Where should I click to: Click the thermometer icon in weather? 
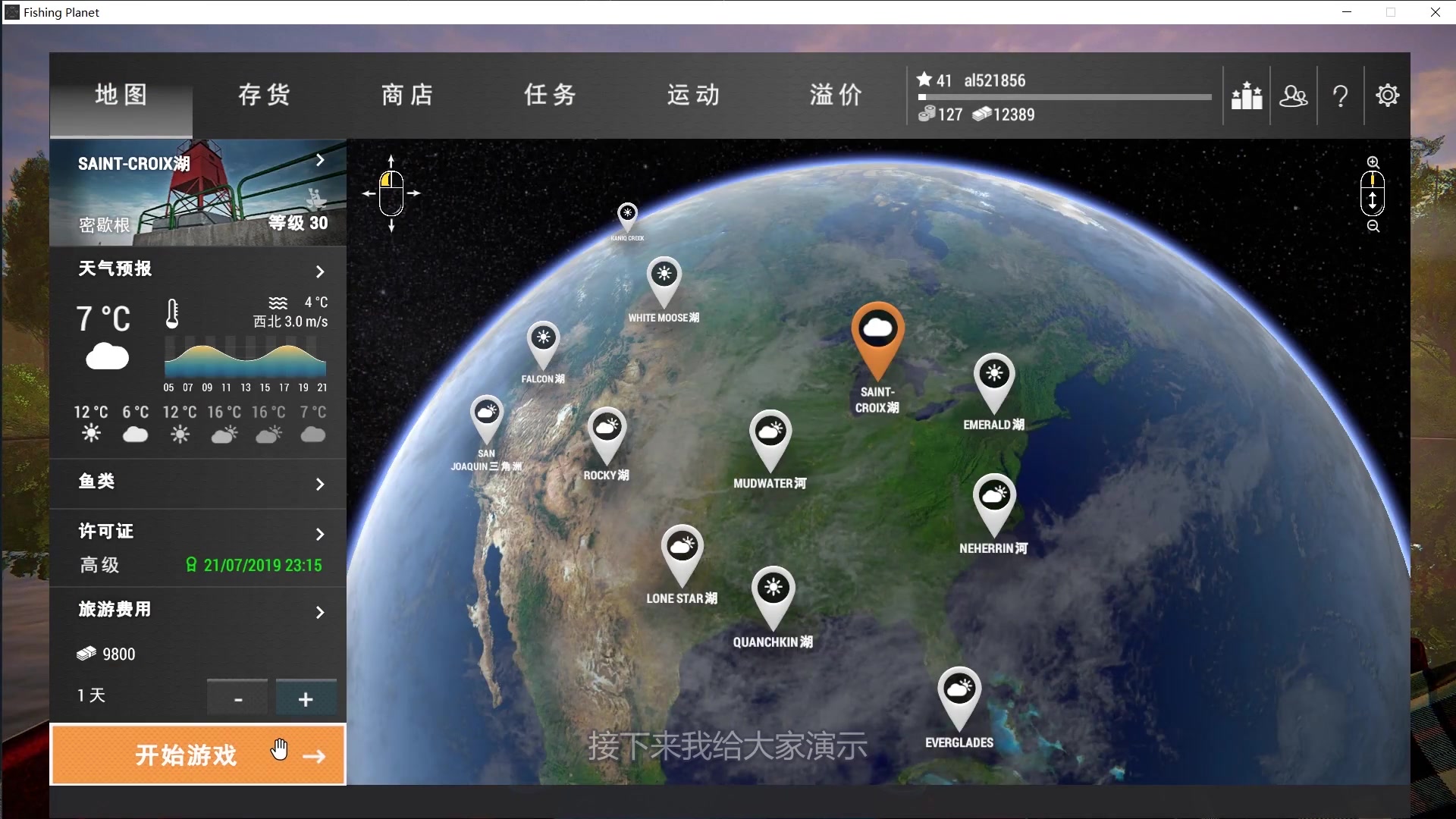[172, 313]
